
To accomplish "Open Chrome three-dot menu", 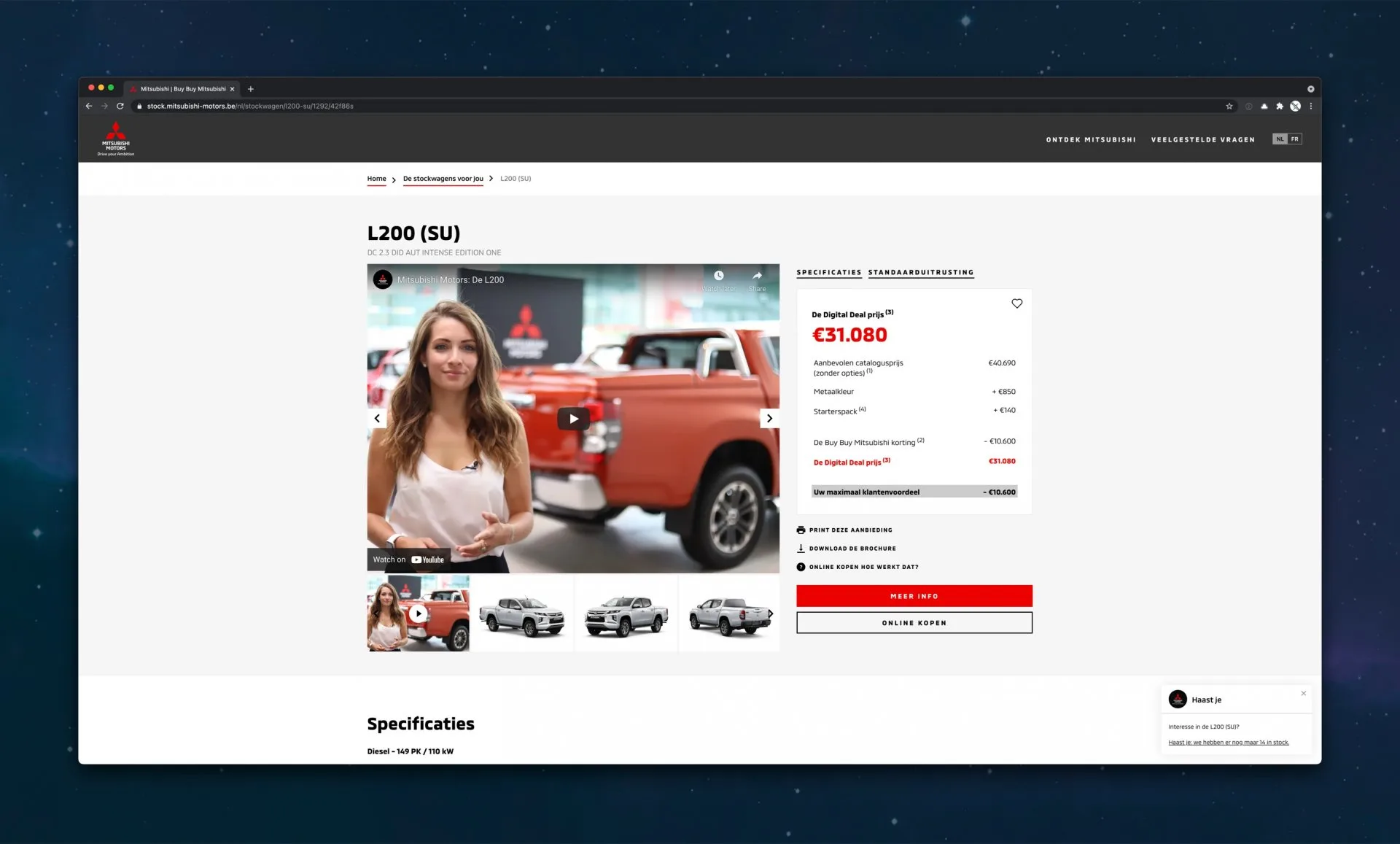I will 1311,106.
